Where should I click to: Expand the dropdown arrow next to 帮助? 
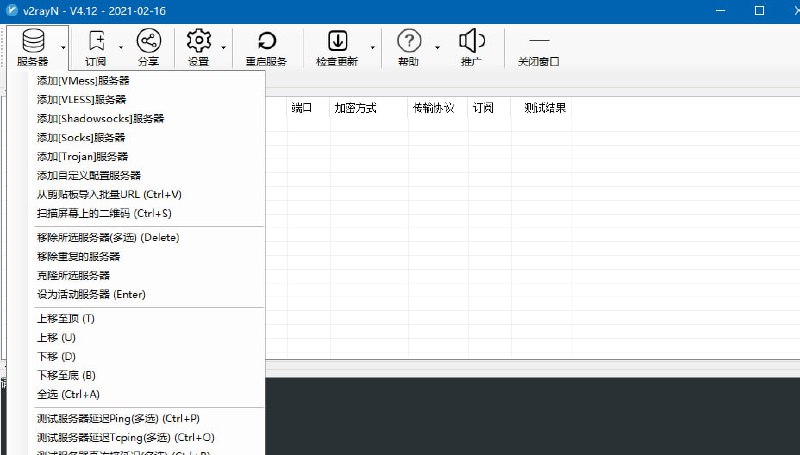pyautogui.click(x=437, y=47)
